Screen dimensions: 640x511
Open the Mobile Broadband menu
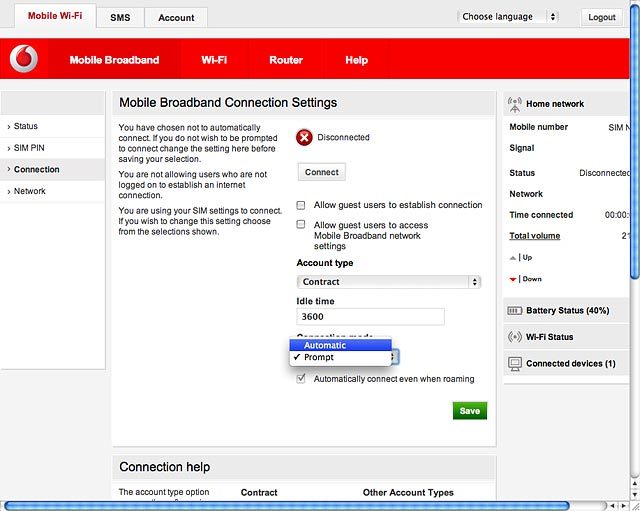(x=114, y=60)
